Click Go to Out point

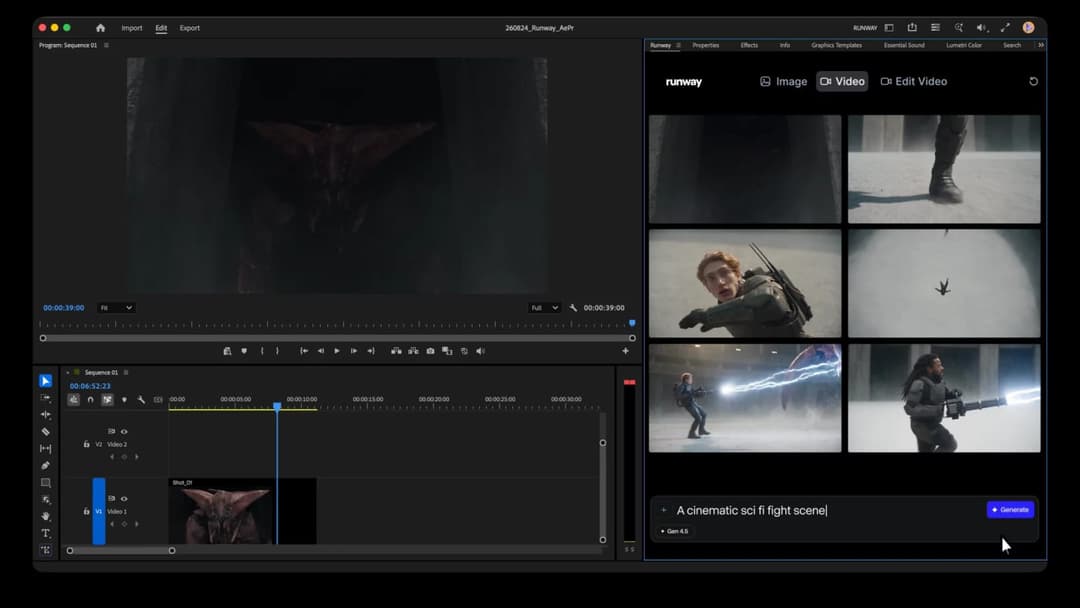[371, 351]
